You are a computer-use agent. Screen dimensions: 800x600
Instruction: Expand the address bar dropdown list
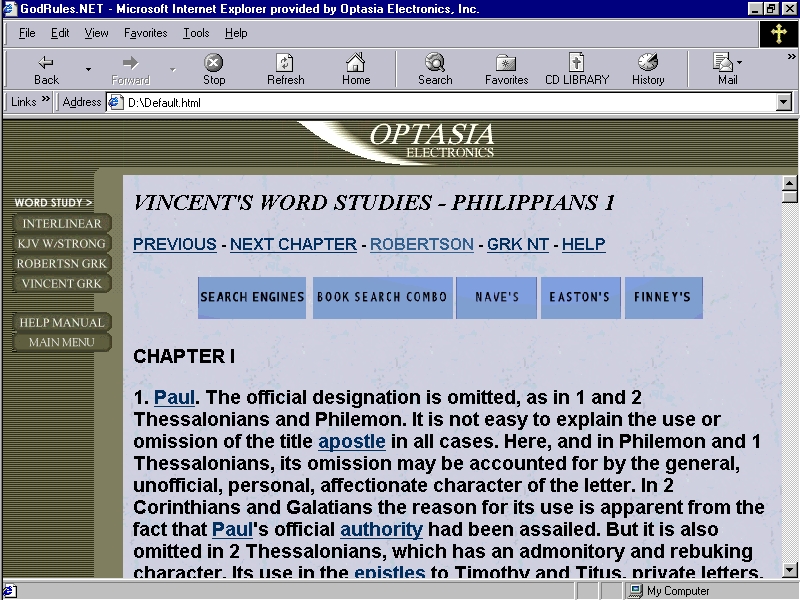pyautogui.click(x=783, y=102)
